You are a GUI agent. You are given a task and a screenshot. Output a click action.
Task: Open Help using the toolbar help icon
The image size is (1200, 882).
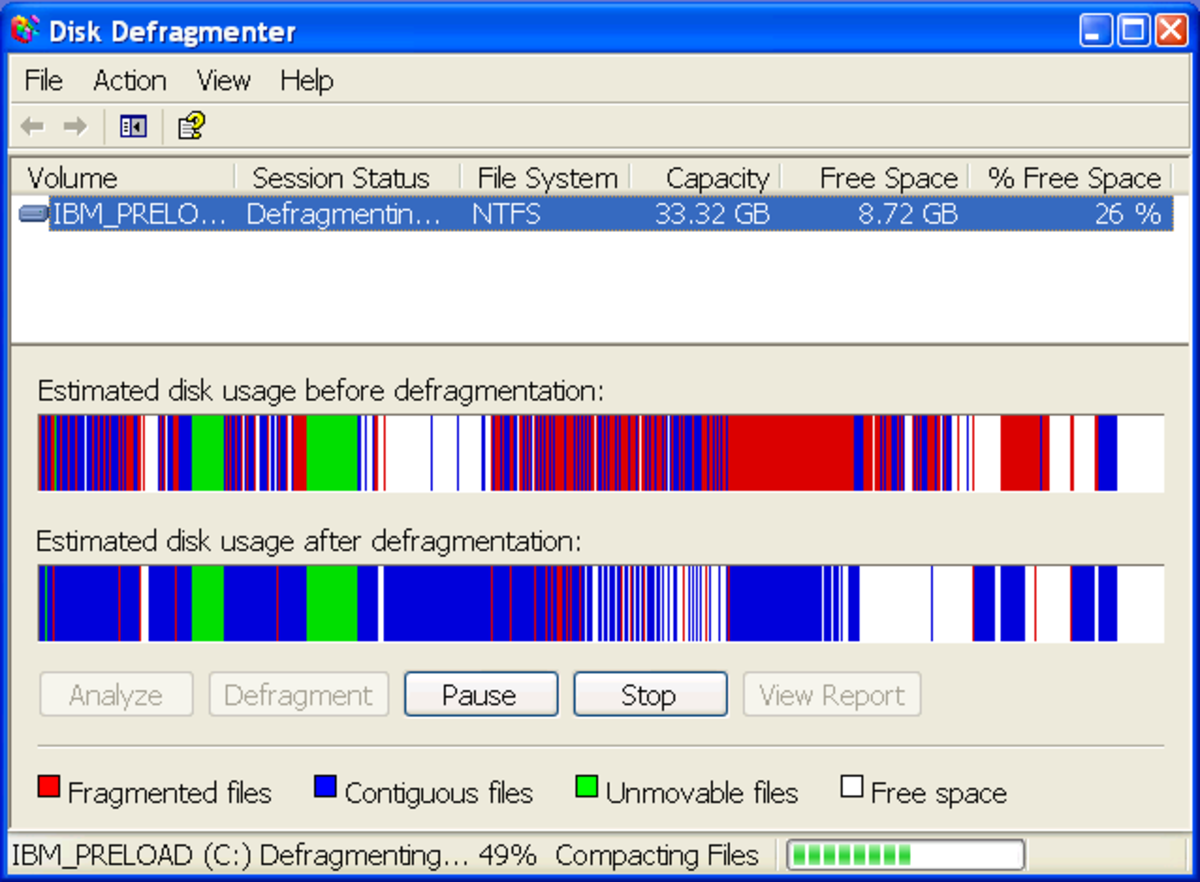190,126
